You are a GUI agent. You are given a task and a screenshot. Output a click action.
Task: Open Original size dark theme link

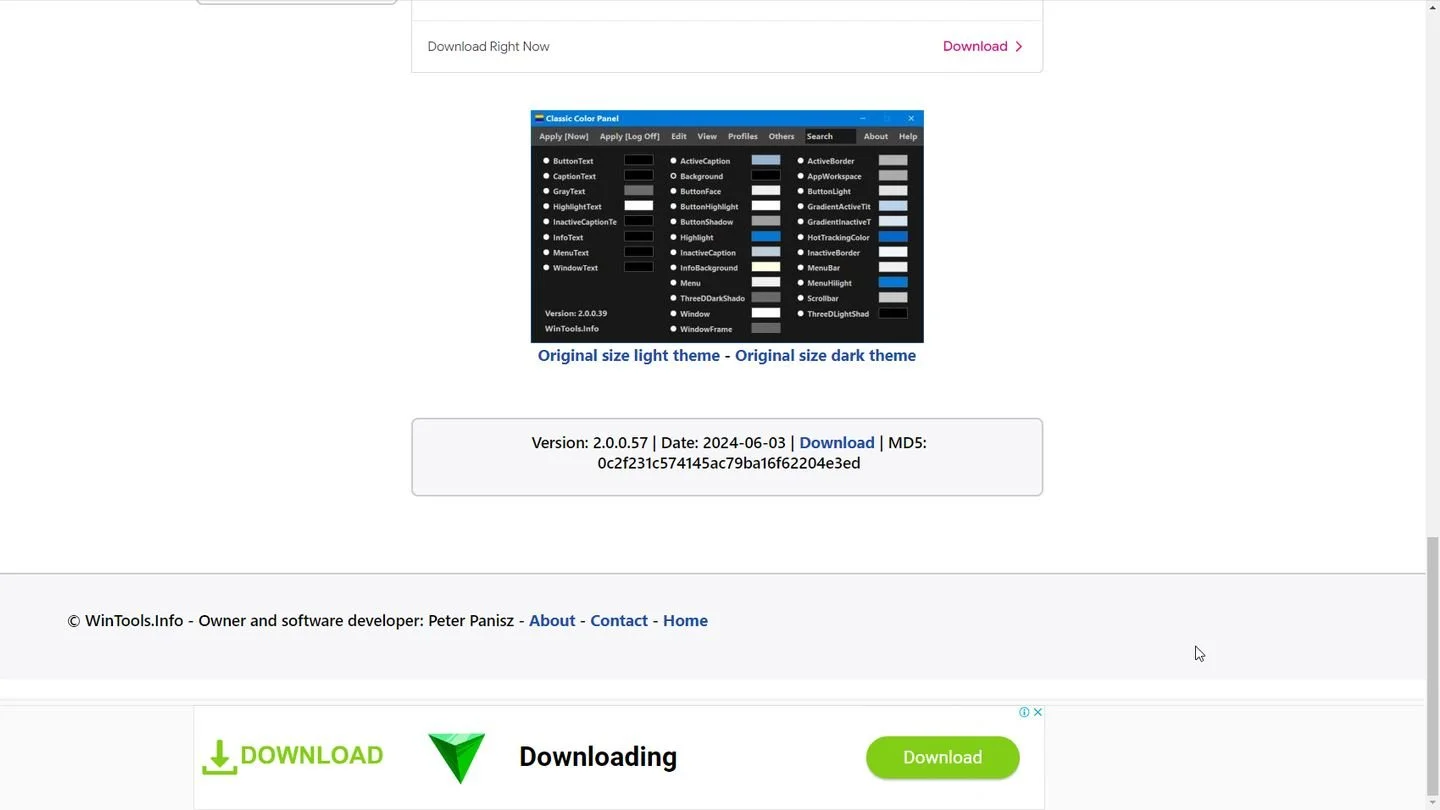[x=825, y=355]
